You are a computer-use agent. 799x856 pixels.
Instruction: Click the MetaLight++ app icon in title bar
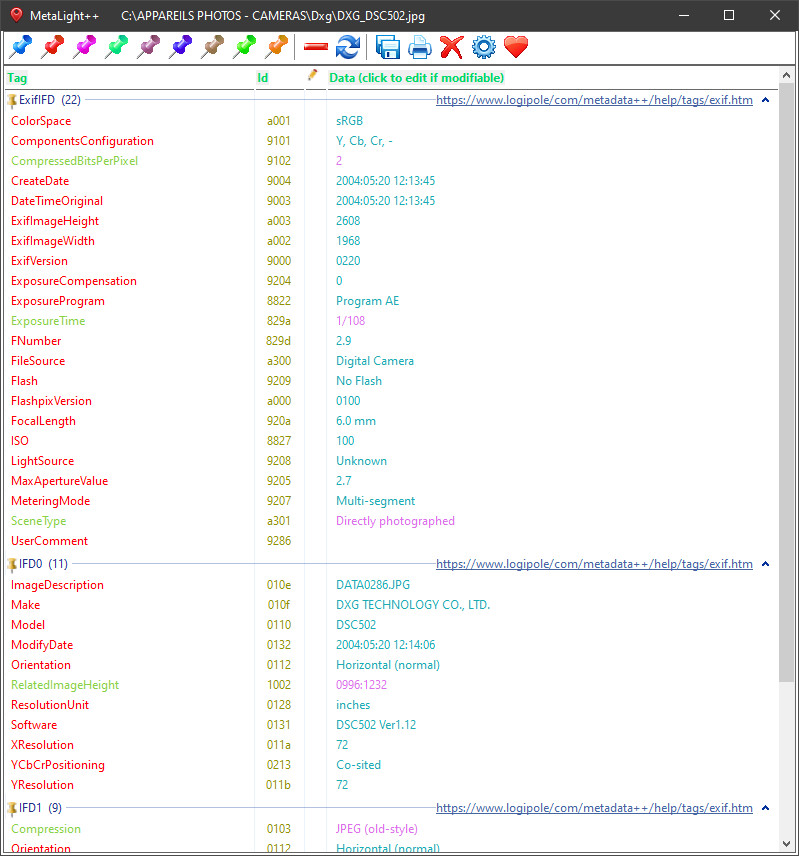click(x=16, y=15)
